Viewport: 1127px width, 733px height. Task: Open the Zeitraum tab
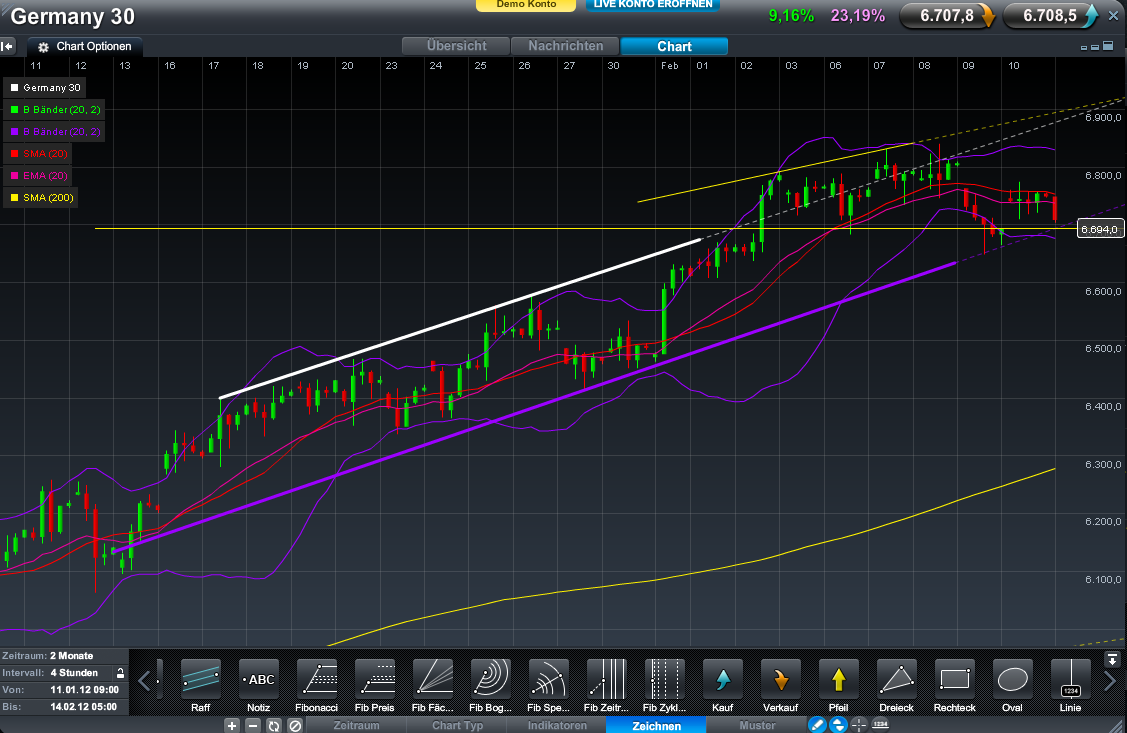(x=356, y=725)
